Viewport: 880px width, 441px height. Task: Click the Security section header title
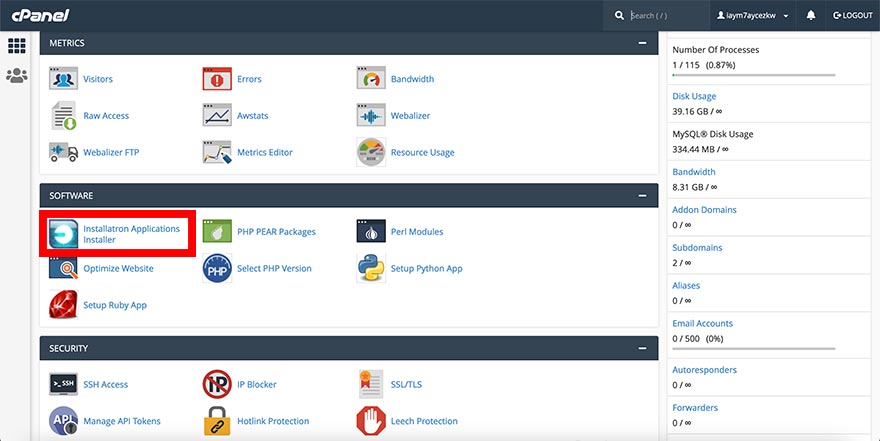(68, 348)
